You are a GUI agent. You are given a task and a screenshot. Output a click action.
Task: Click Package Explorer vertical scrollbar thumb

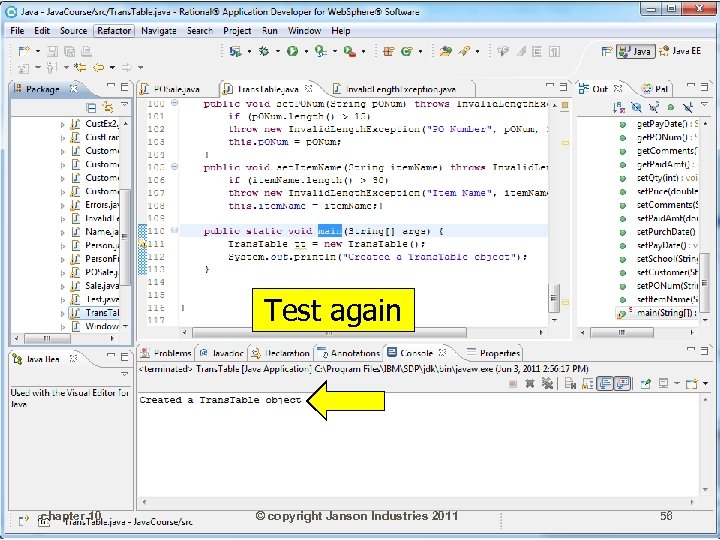pyautogui.click(x=125, y=237)
